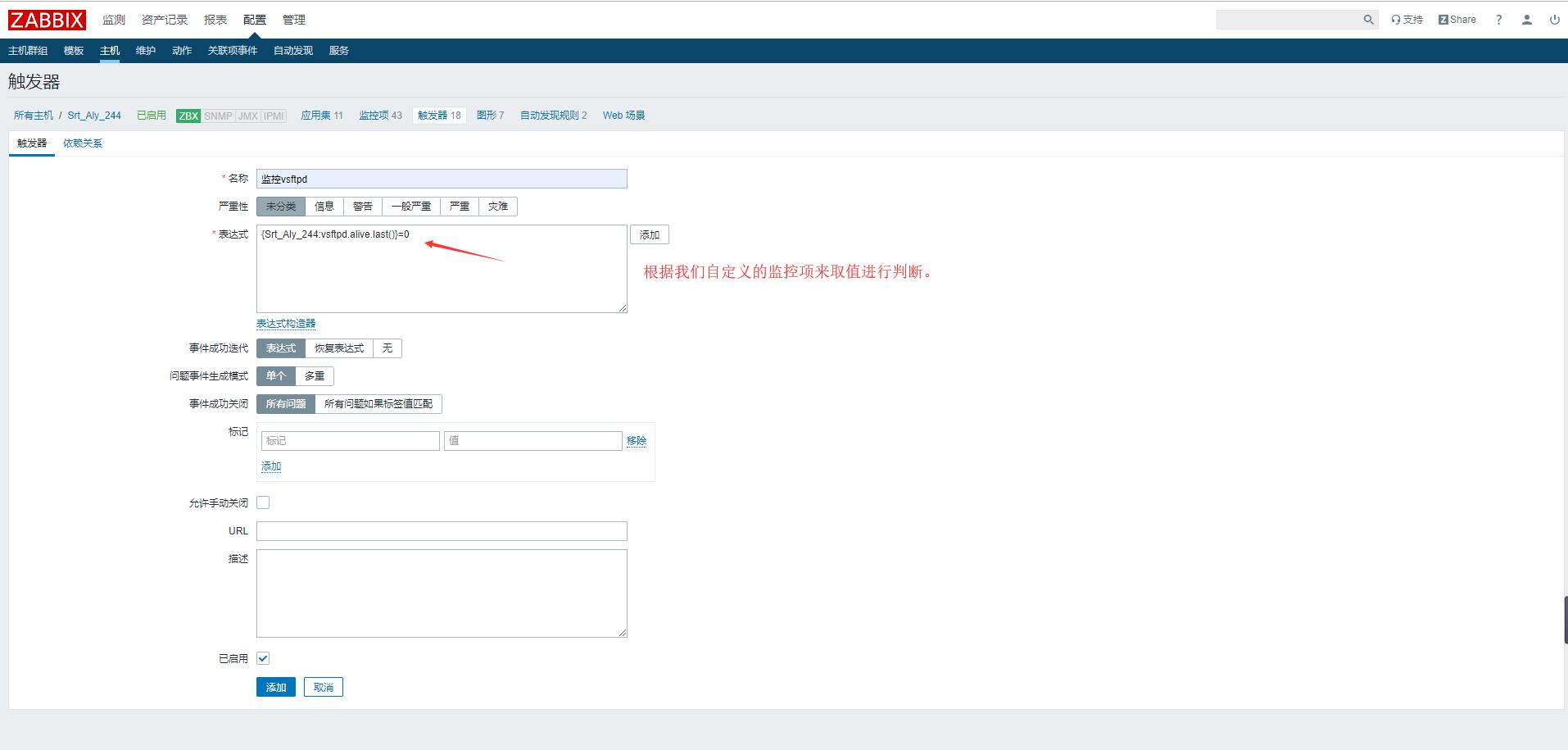Open the 支持 support link
The height and width of the screenshot is (750, 1568).
[1407, 20]
